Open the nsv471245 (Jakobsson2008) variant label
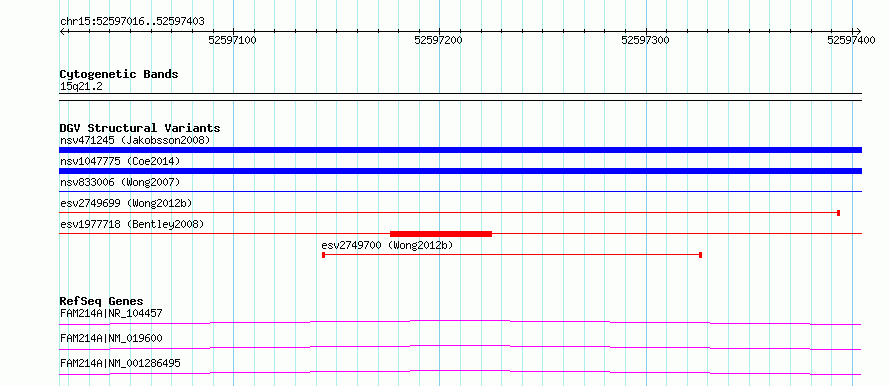This screenshot has height=386, width=890. [135, 140]
